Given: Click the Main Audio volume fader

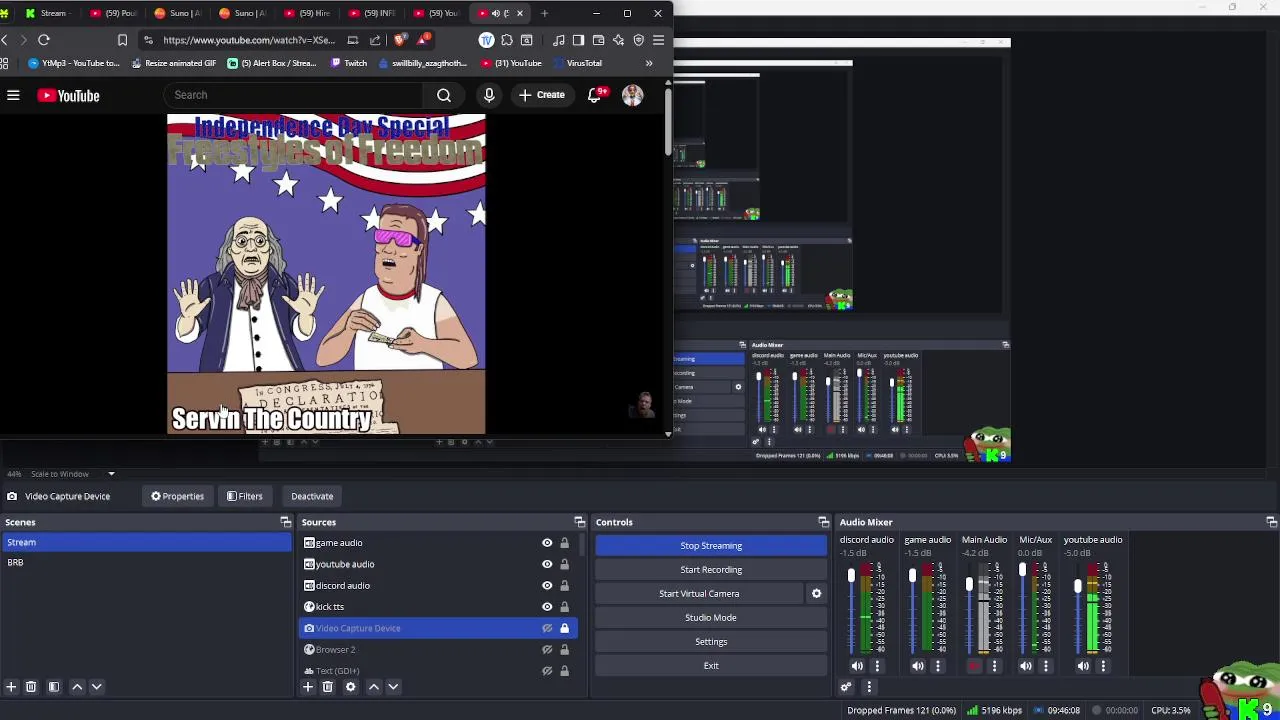Looking at the screenshot, I should point(969,584).
